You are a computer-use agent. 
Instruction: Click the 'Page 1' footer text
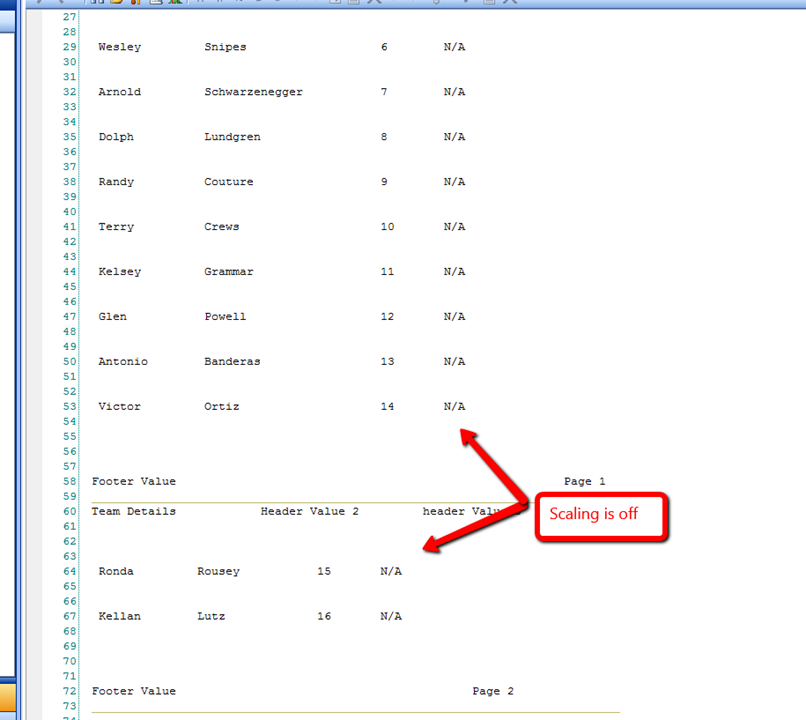[x=584, y=482]
